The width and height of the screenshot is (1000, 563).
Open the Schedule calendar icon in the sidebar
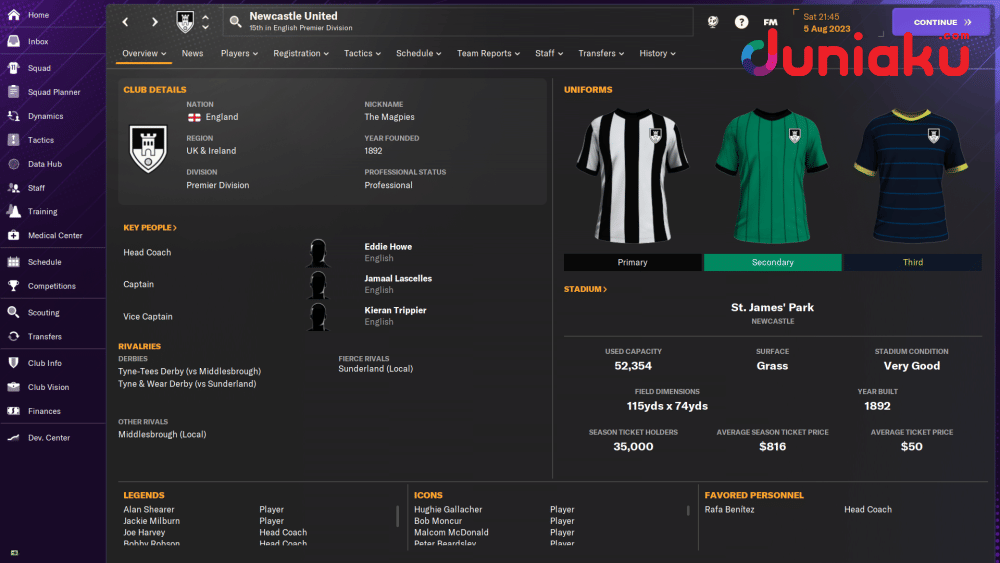[x=13, y=262]
